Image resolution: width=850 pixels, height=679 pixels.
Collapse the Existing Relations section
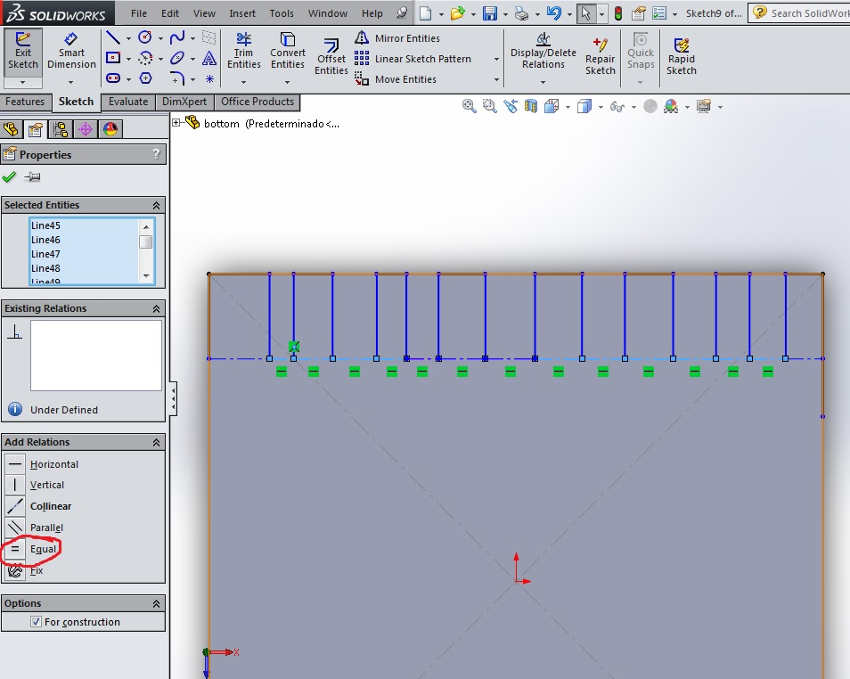point(156,309)
